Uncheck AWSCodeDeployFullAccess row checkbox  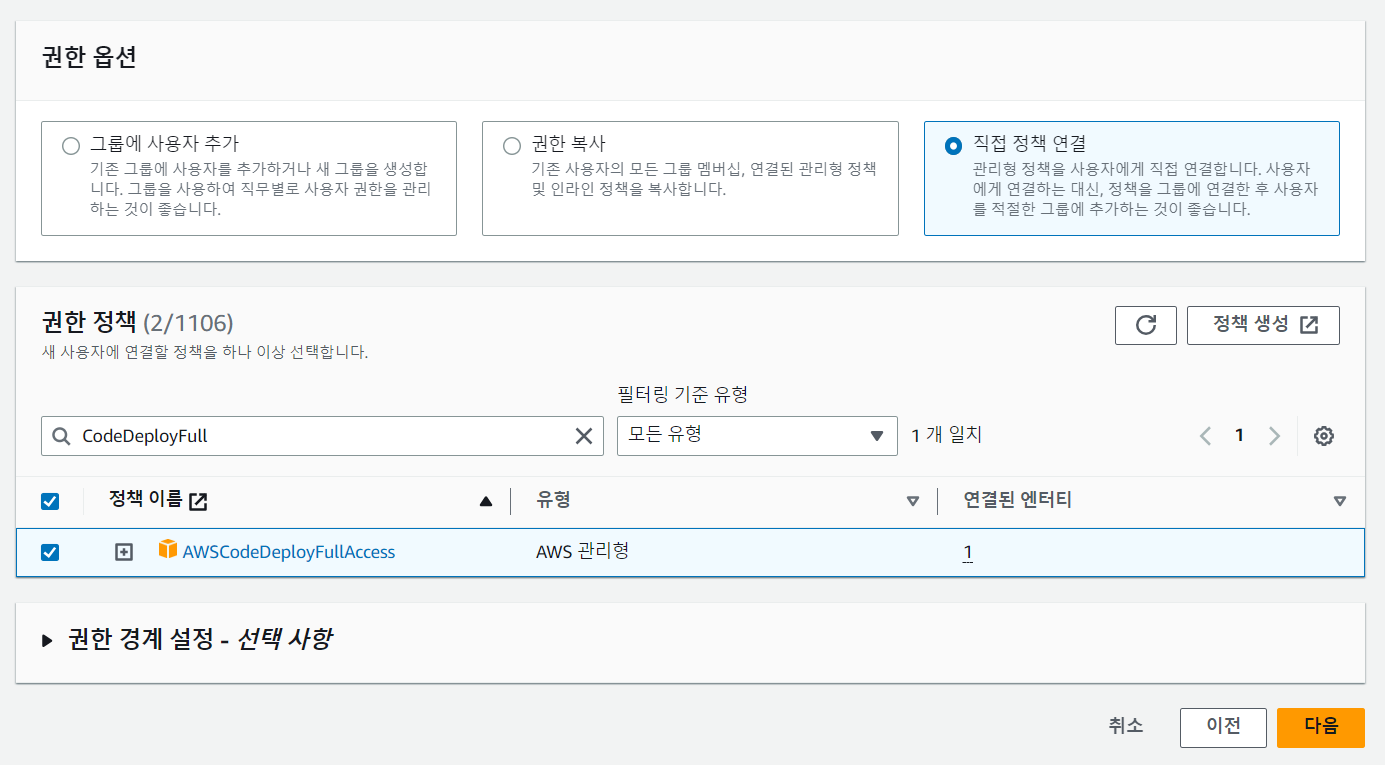50,552
